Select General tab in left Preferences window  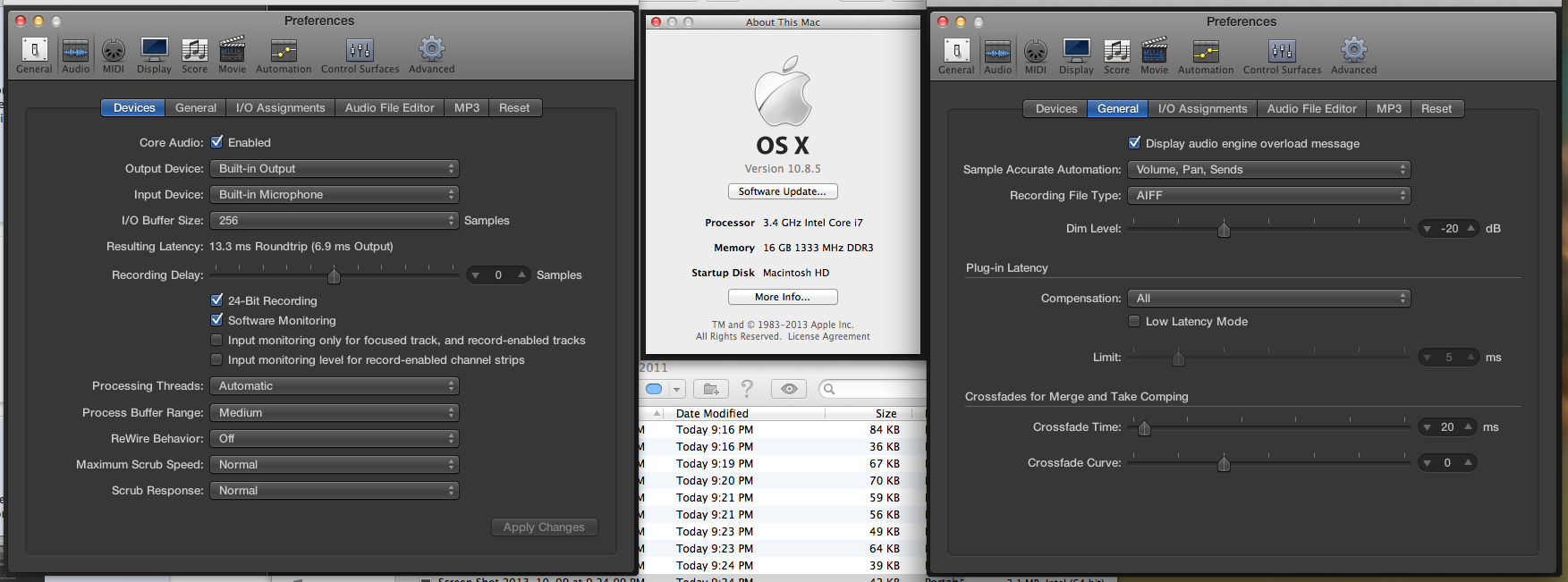(196, 107)
